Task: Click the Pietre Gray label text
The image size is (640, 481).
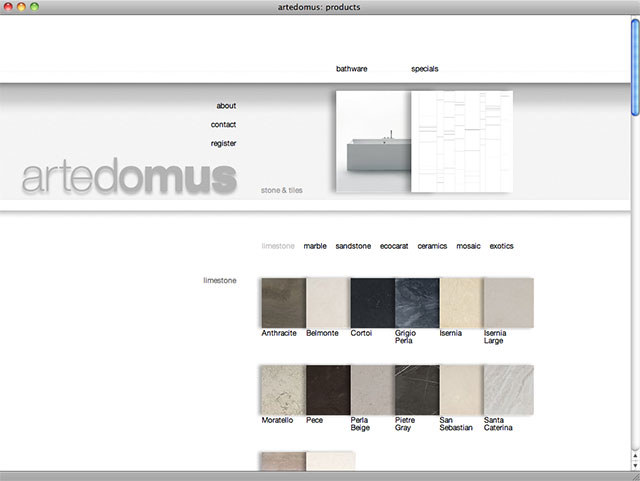Action: click(405, 424)
